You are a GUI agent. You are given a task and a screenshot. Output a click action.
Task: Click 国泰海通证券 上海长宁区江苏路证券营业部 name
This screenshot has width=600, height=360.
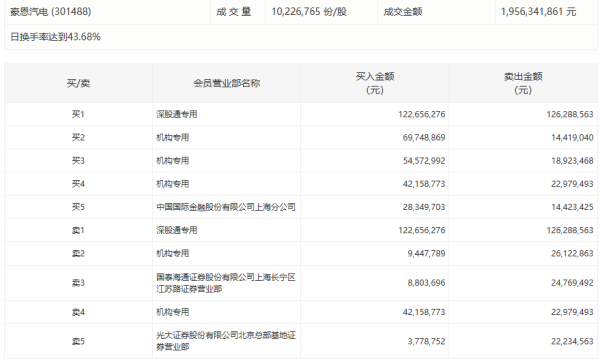[x=226, y=283]
